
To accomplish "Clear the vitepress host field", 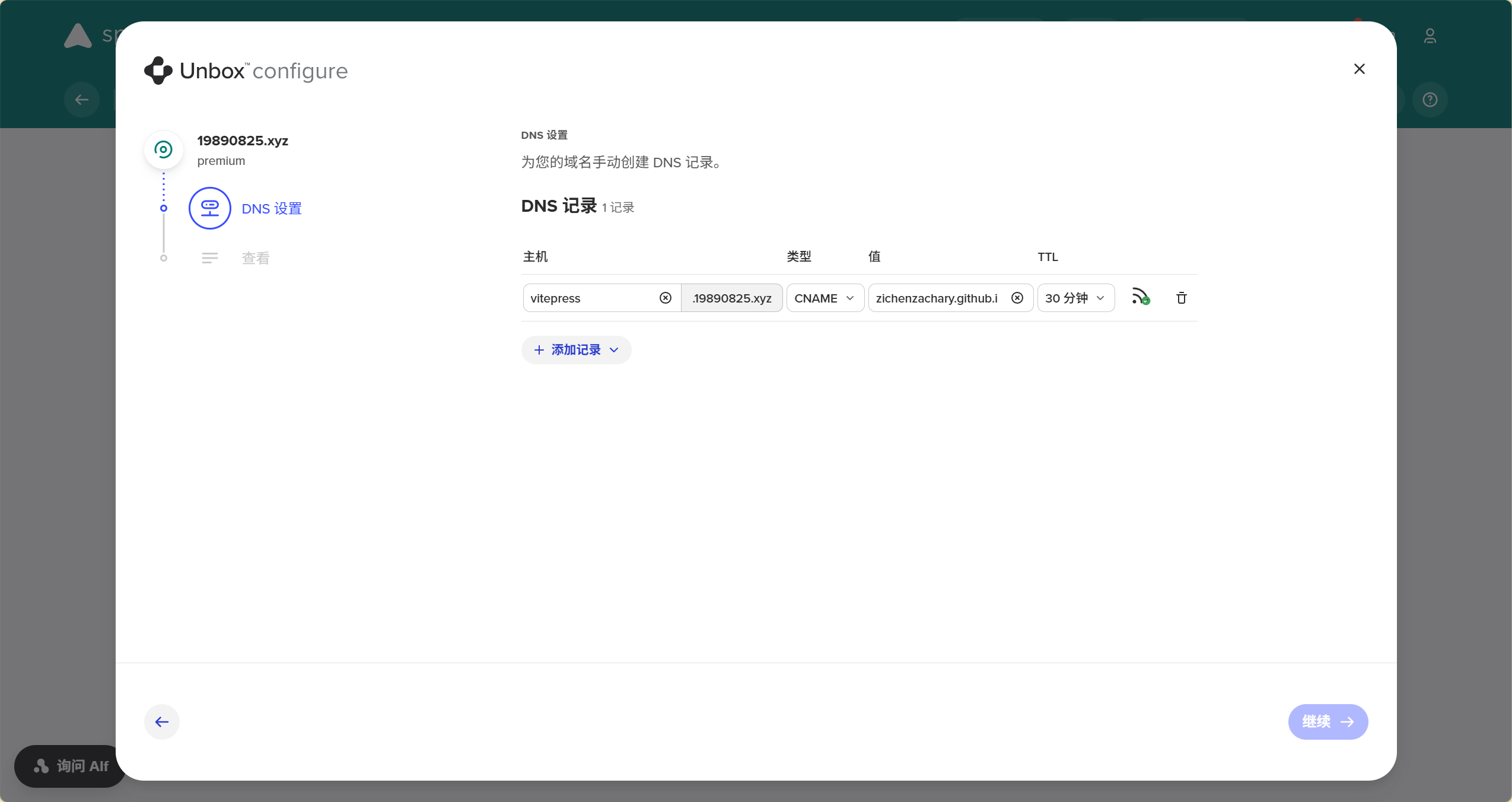I will pyautogui.click(x=666, y=298).
